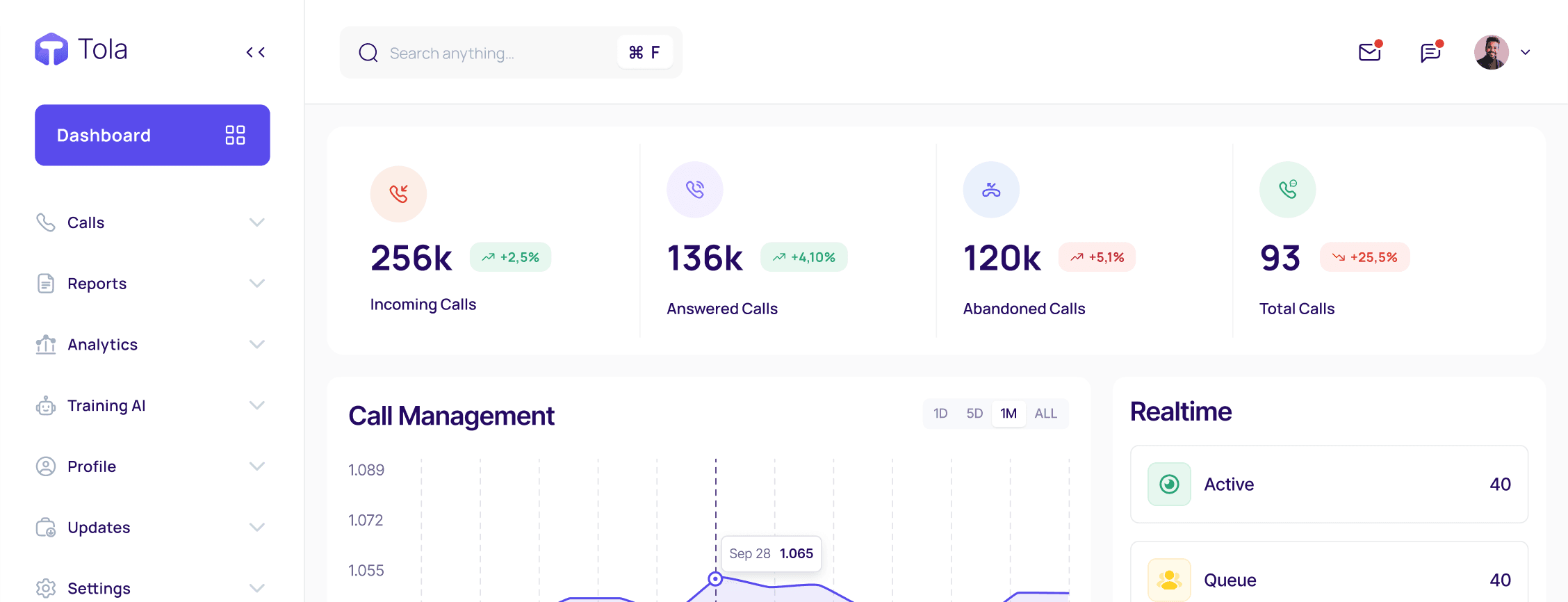Click the Tola logo icon

[51, 49]
